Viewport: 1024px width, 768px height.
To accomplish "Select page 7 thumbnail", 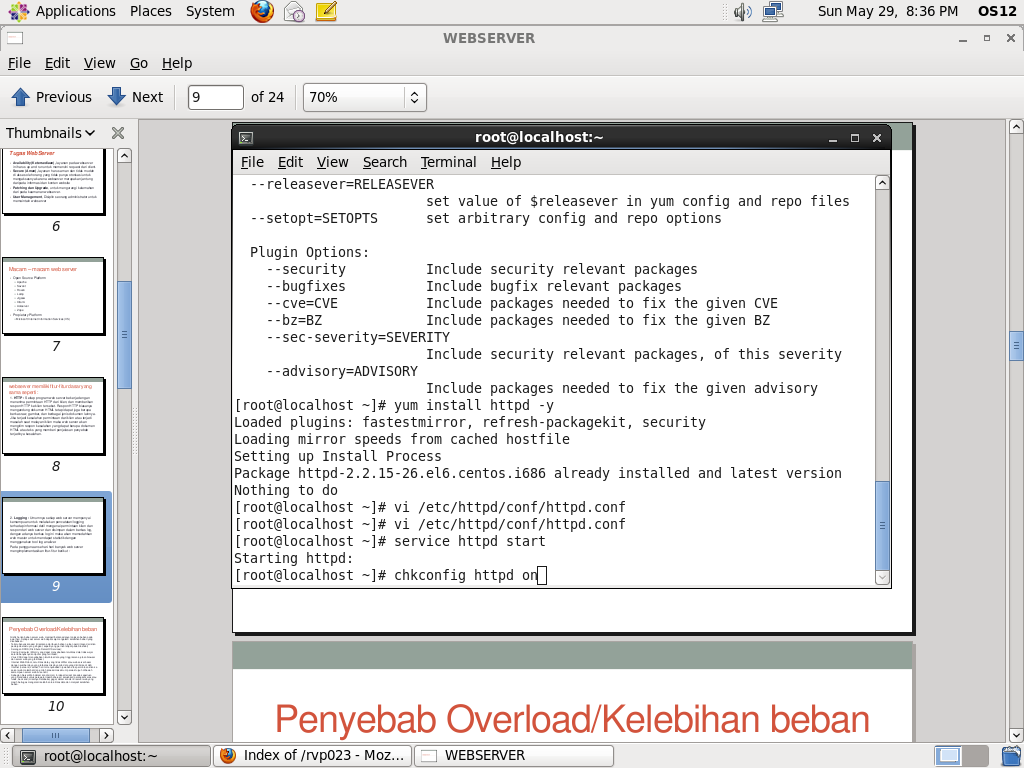I will tap(54, 296).
